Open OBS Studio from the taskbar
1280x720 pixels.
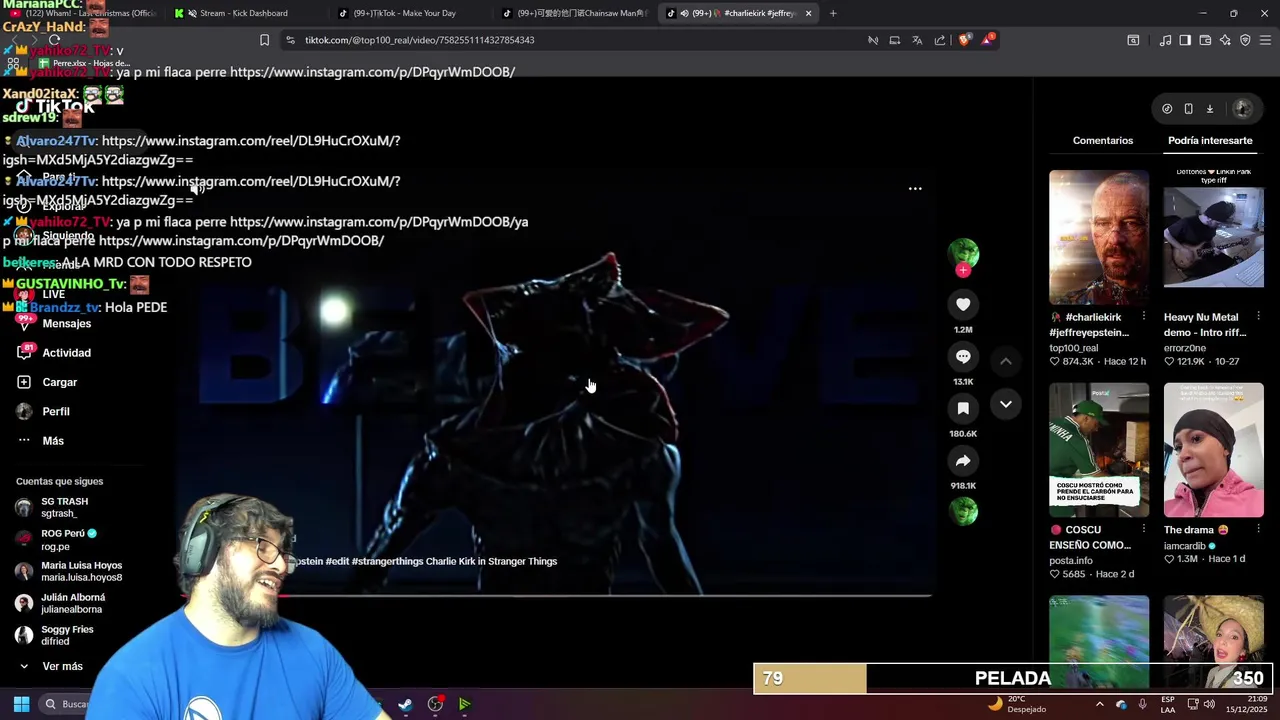click(435, 704)
